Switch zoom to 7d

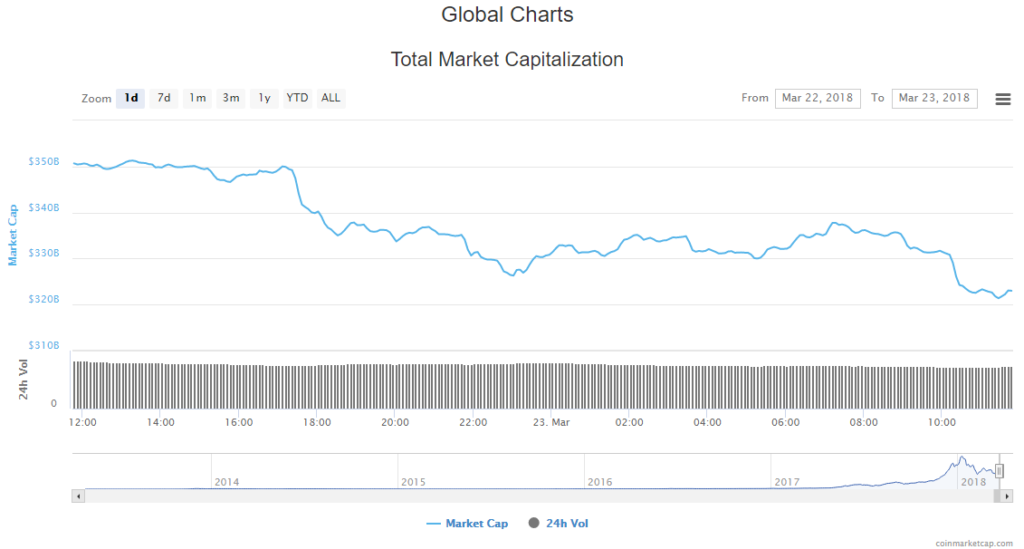point(164,98)
